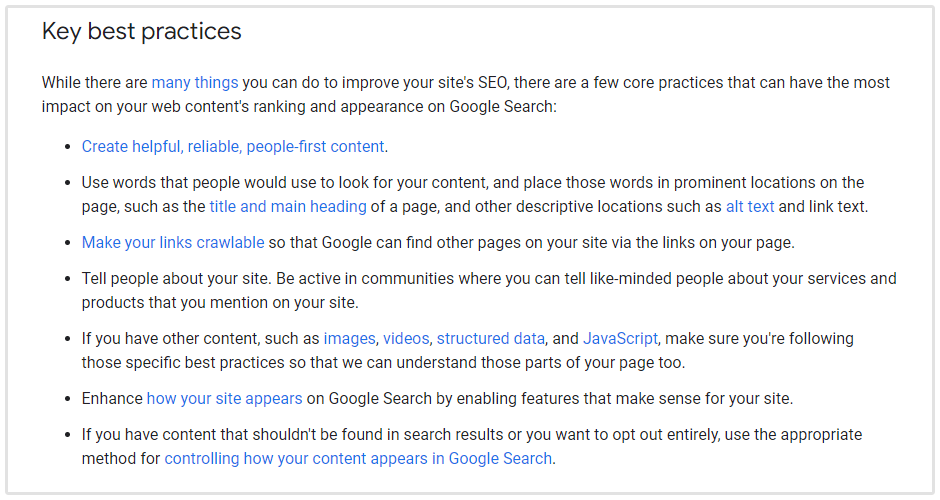The height and width of the screenshot is (500, 940).
Task: Click the "images" link
Action: (x=348, y=338)
